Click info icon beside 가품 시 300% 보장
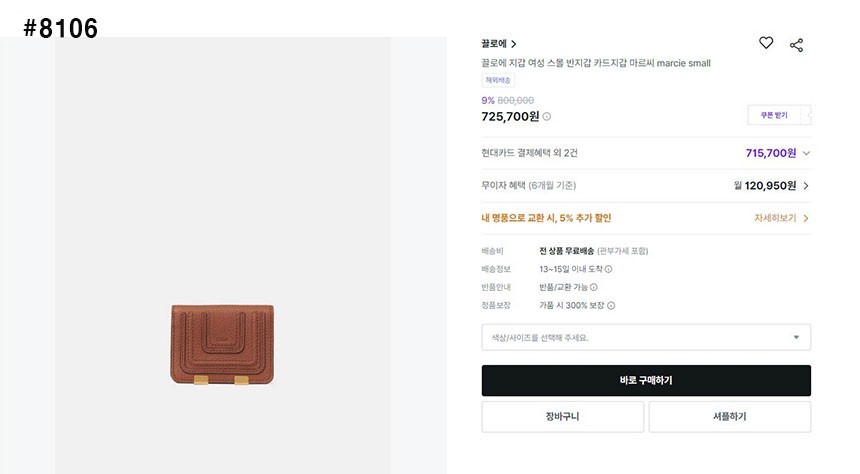The width and height of the screenshot is (860, 474). [x=611, y=306]
